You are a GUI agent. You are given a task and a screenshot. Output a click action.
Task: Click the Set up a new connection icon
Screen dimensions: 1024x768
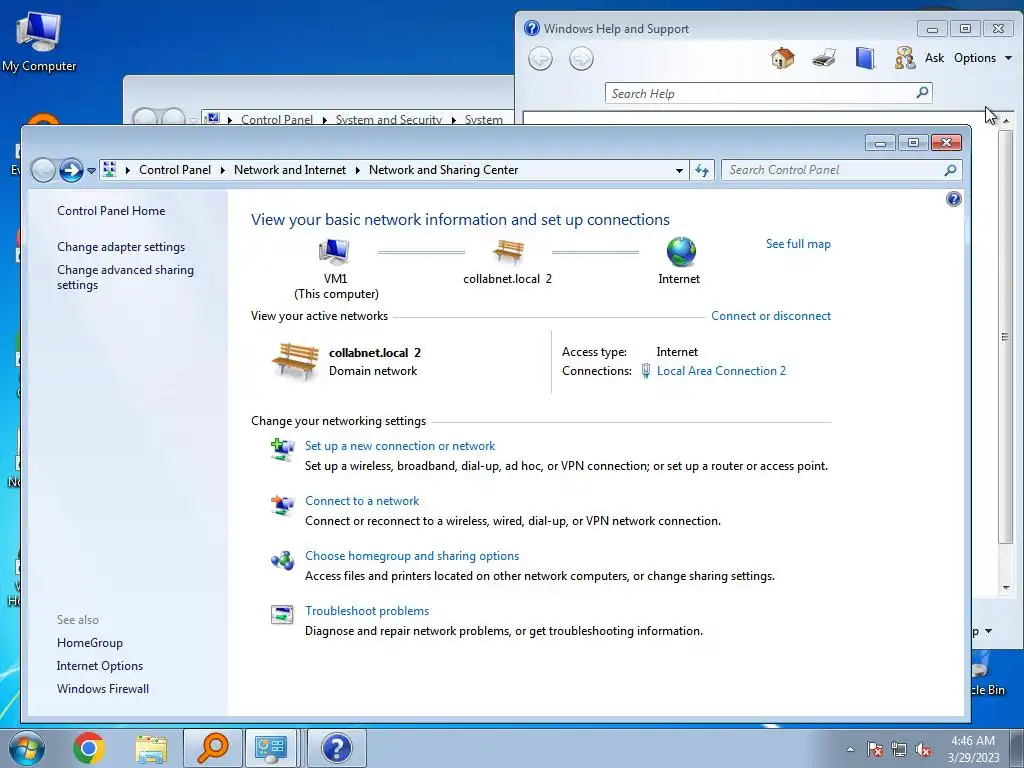[x=283, y=449]
